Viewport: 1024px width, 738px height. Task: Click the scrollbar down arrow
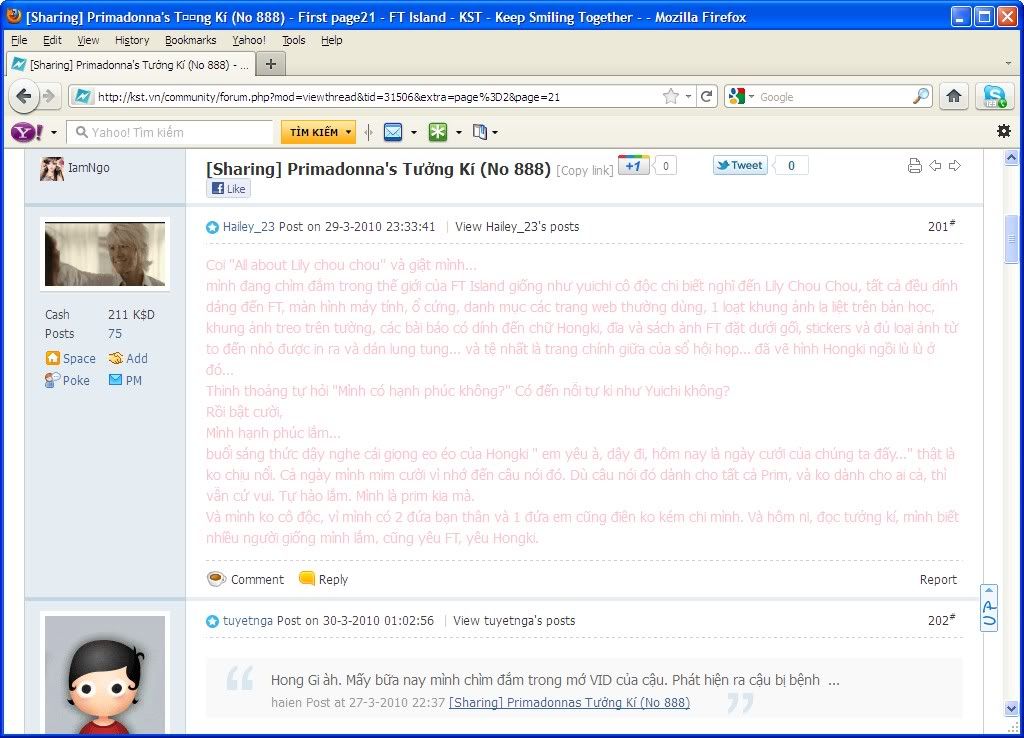tap(1011, 709)
